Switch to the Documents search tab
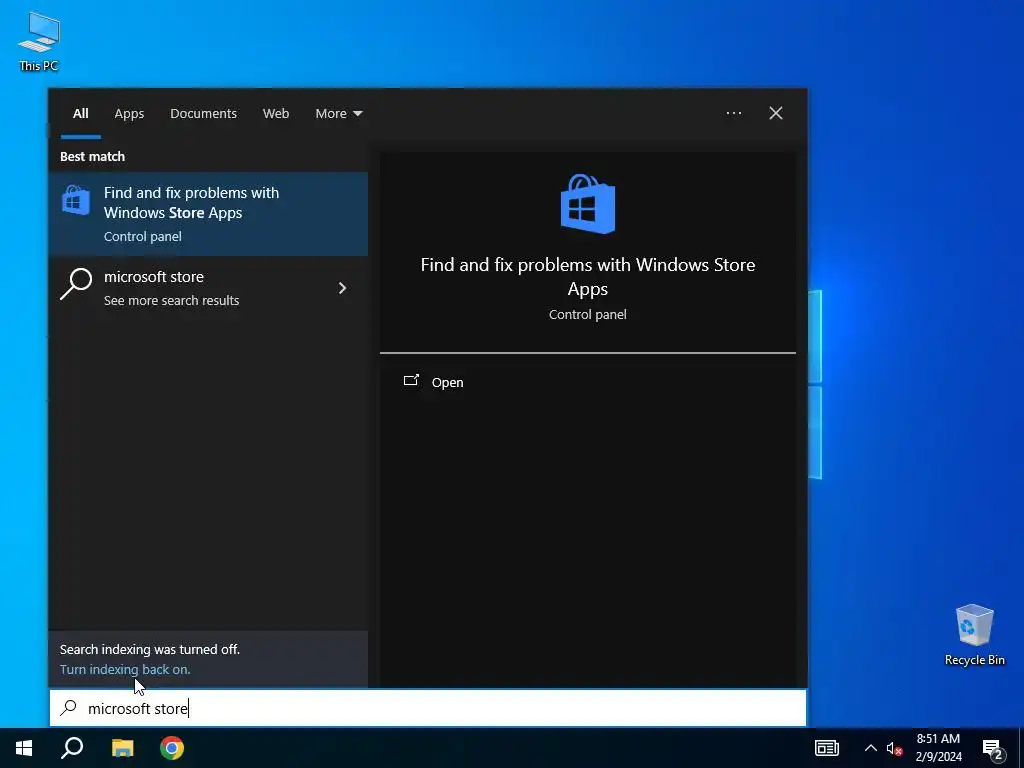This screenshot has height=768, width=1024. (203, 114)
